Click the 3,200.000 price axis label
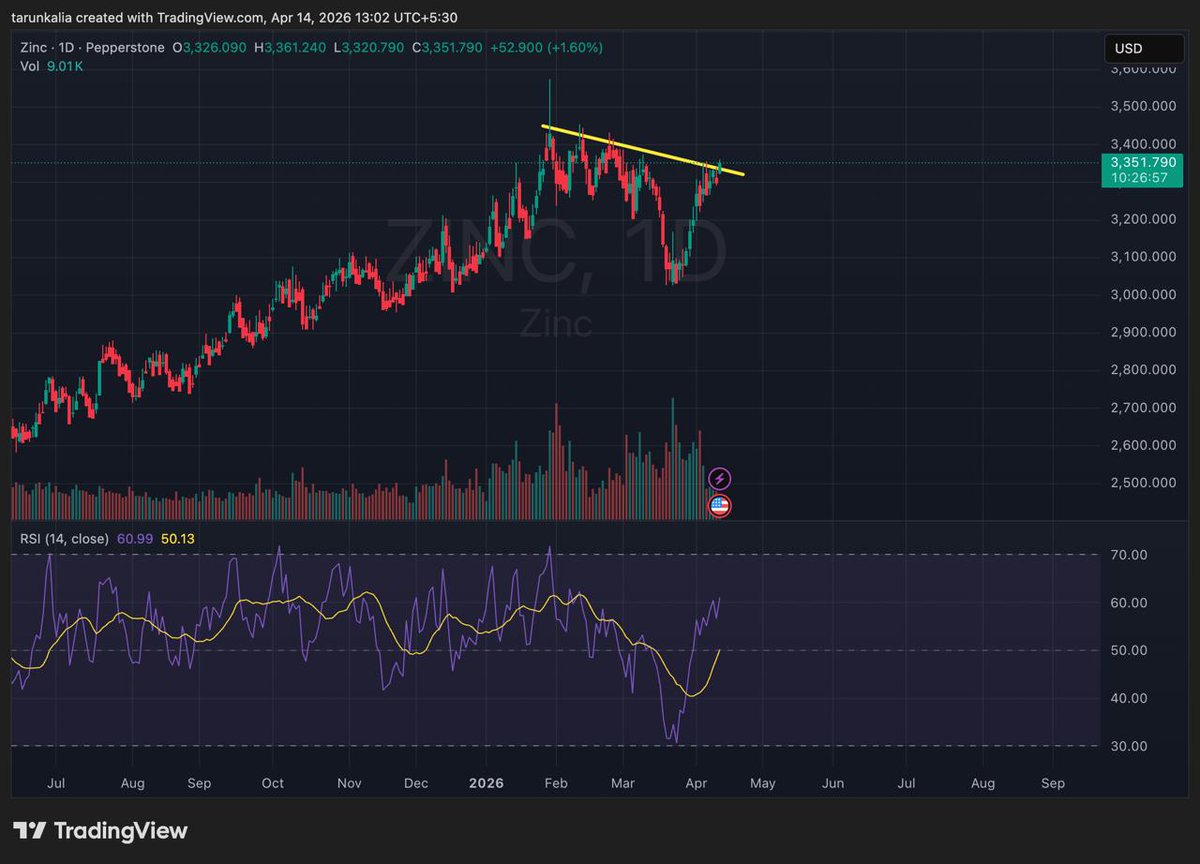 1141,219
